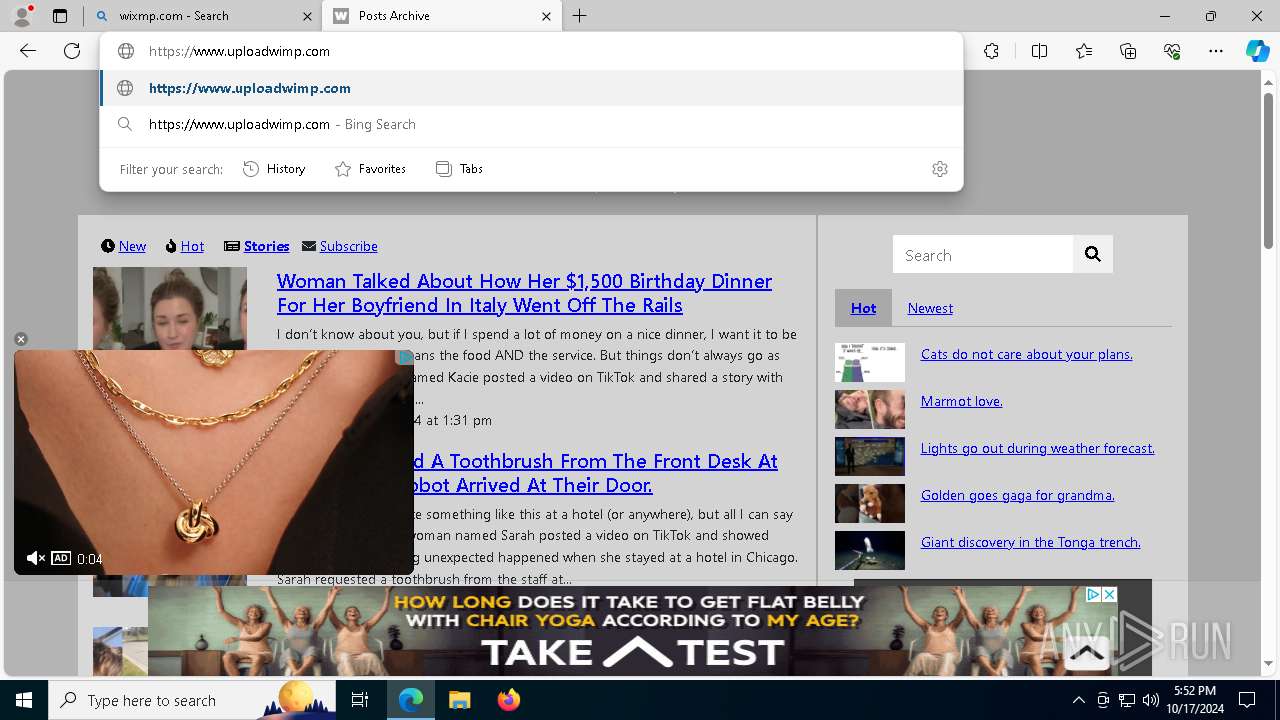The height and width of the screenshot is (720, 1280).
Task: Click the Cats do not care thumbnail
Action: point(870,362)
